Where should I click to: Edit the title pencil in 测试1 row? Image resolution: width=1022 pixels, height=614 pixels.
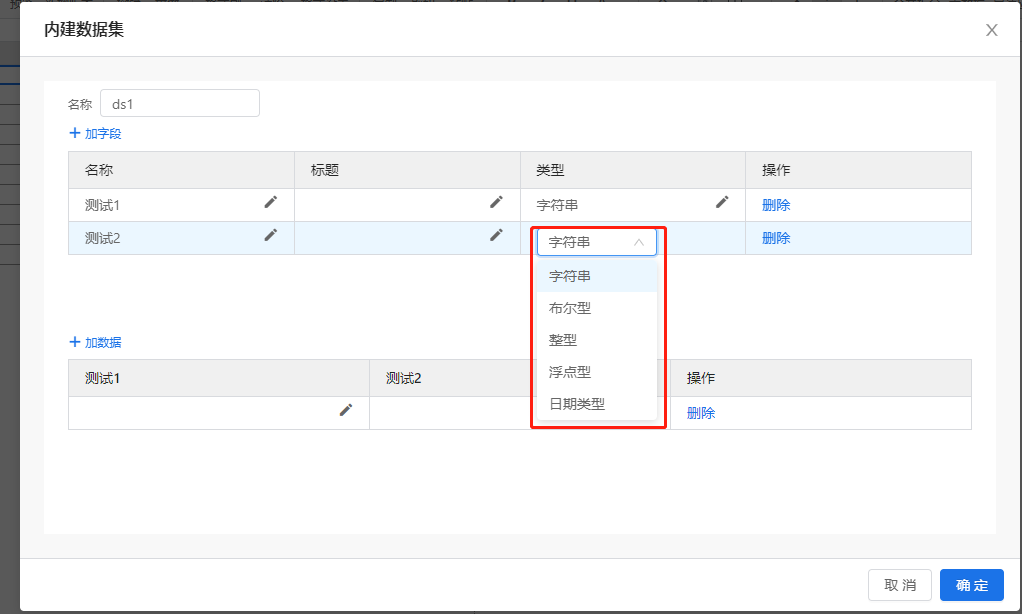coord(496,202)
